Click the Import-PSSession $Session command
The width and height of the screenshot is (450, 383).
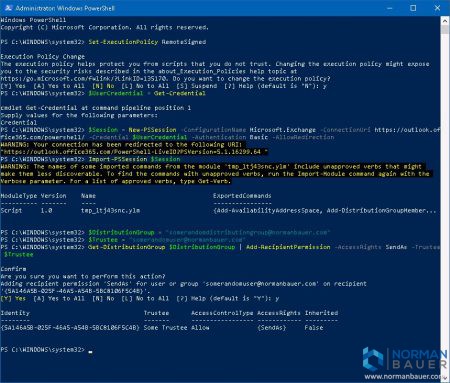[134, 159]
